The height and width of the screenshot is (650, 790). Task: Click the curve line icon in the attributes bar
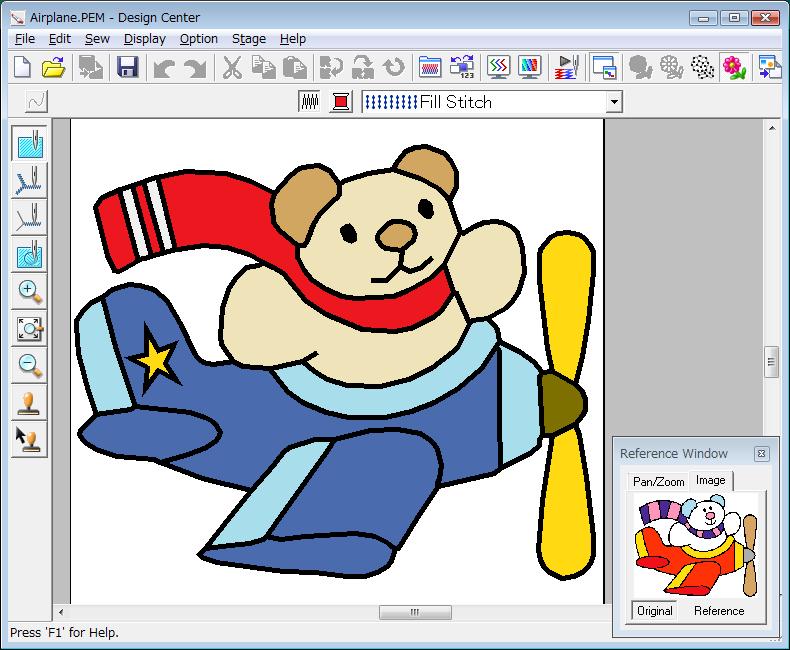36,101
